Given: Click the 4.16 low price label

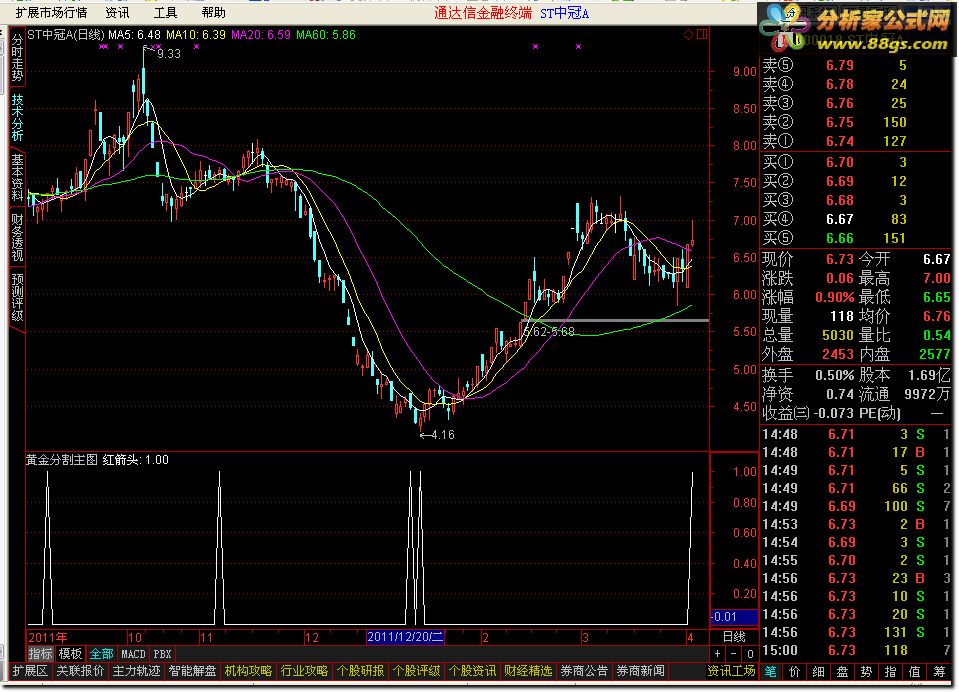Looking at the screenshot, I should 443,435.
